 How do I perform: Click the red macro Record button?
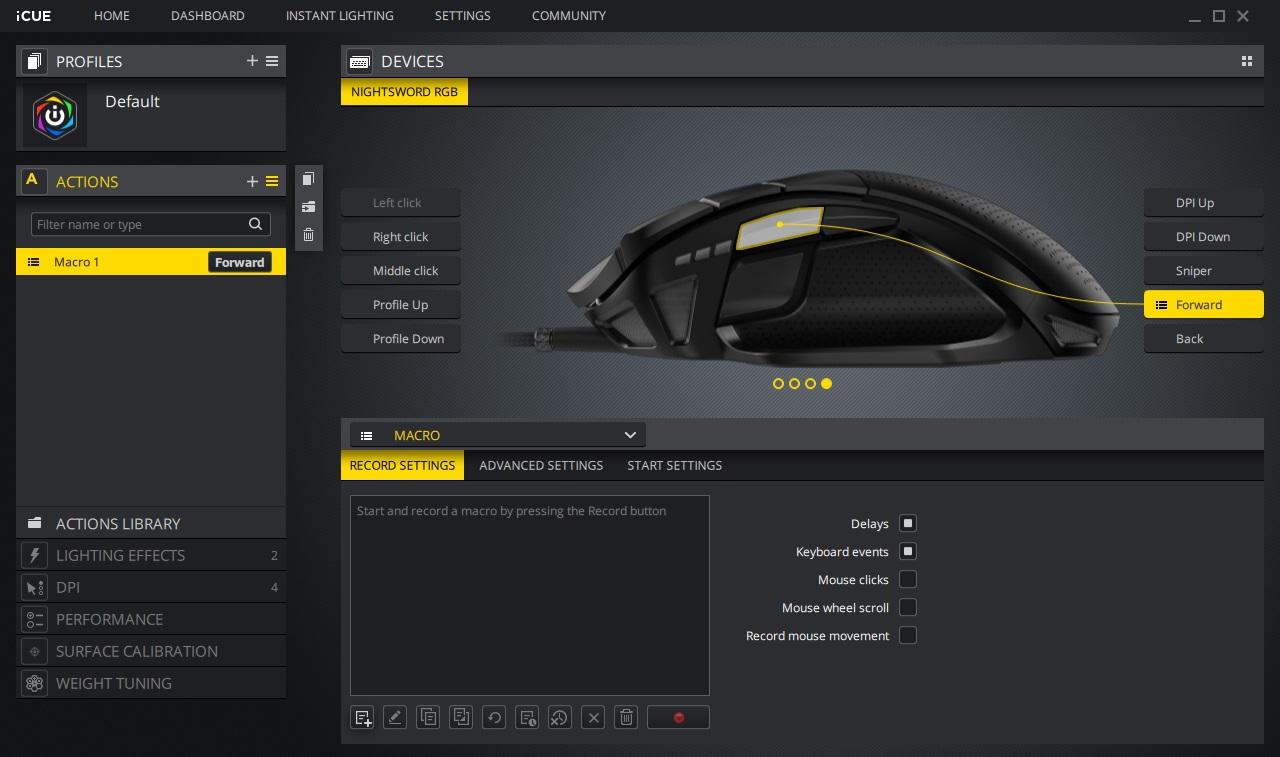coord(678,717)
